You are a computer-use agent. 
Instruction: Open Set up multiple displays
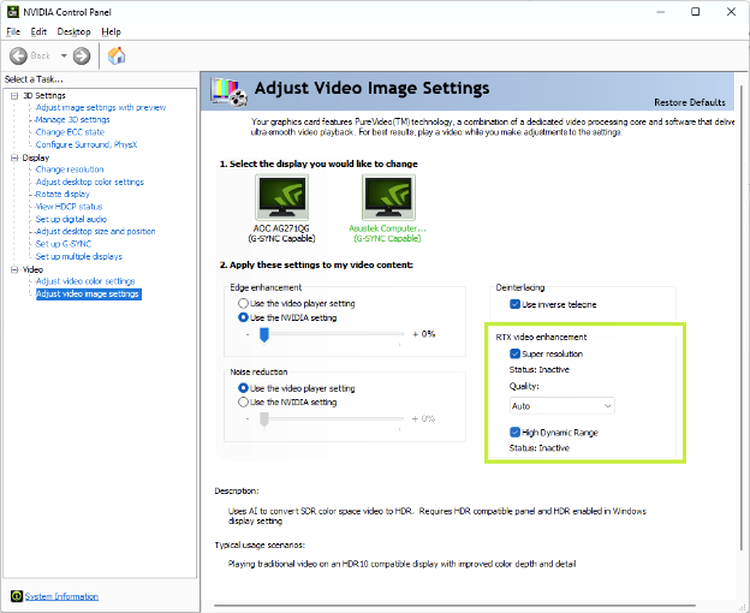[79, 256]
